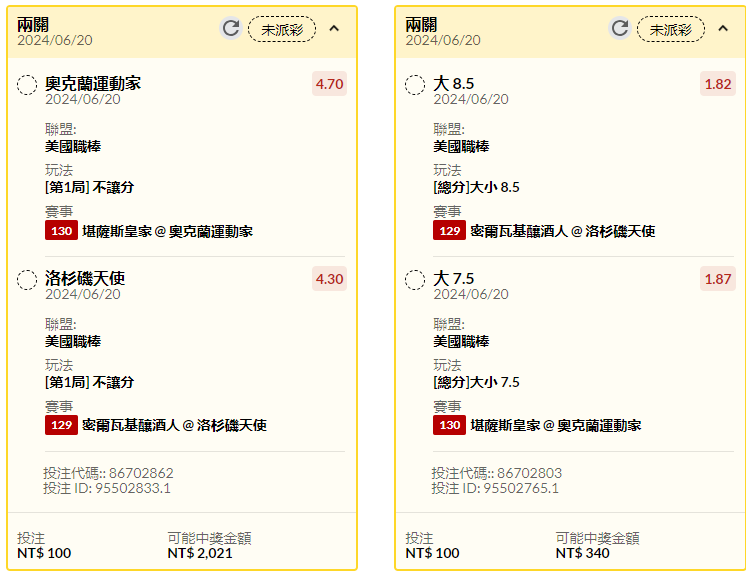The height and width of the screenshot is (571, 746).
Task: Collapse the right bet card with the chevron
Action: (723, 29)
